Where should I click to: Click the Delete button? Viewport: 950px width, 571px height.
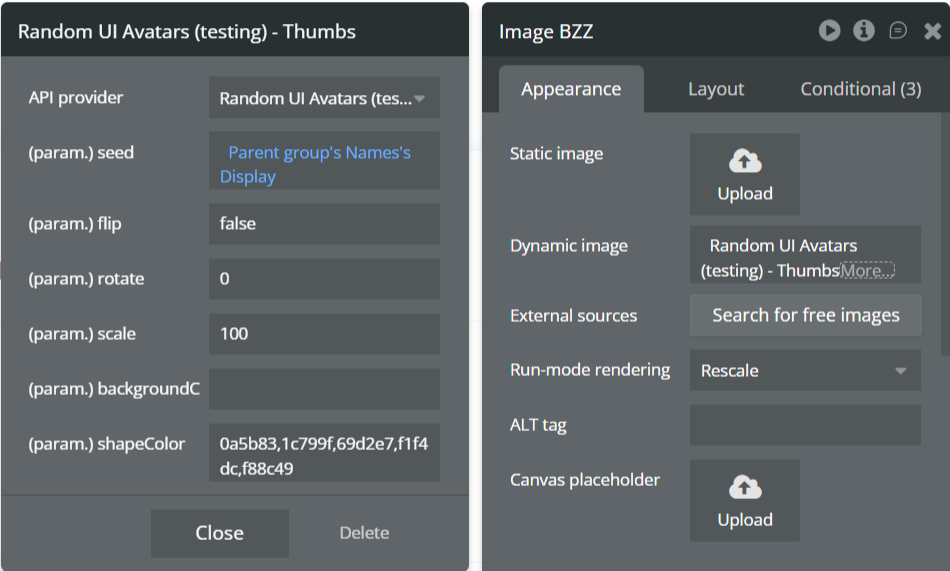[x=364, y=533]
